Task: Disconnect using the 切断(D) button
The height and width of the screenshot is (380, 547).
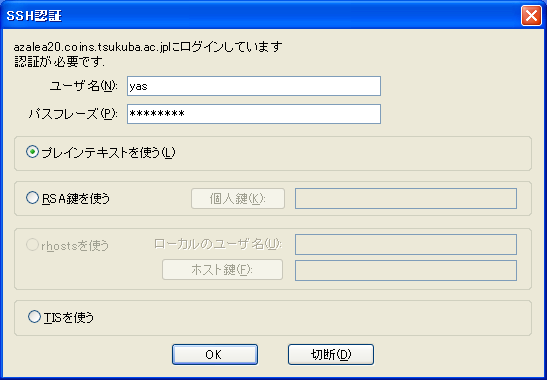Action: (x=331, y=355)
